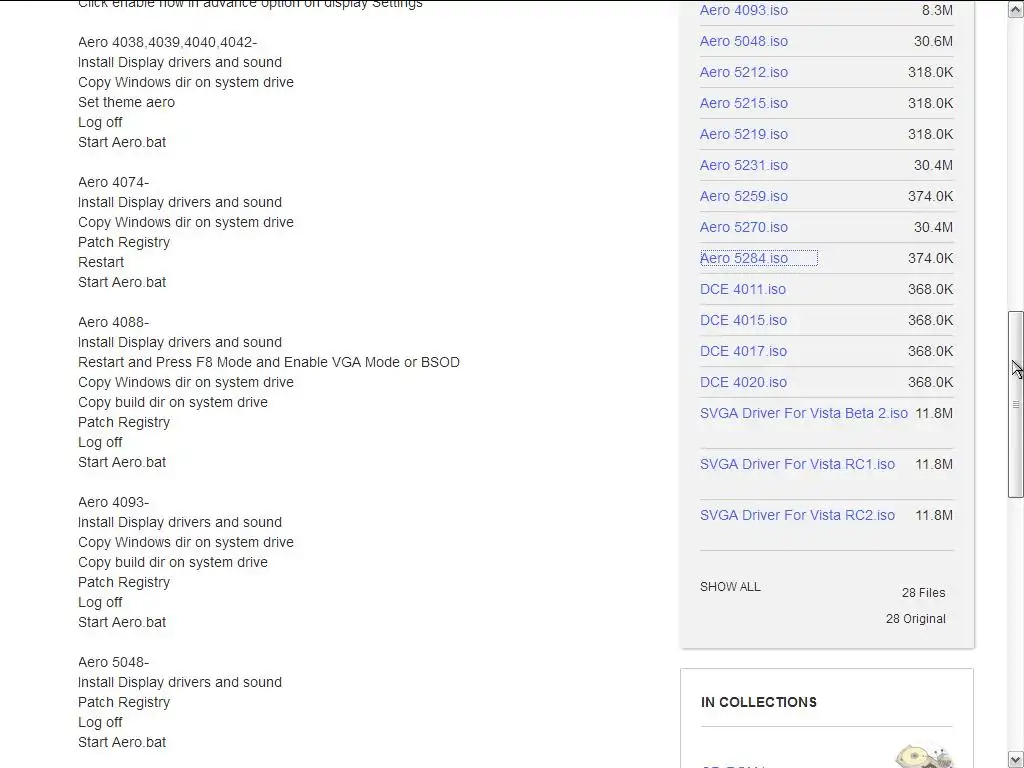1024x768 pixels.
Task: Click the focused Aero 5284.iso link
Action: pyautogui.click(x=743, y=258)
